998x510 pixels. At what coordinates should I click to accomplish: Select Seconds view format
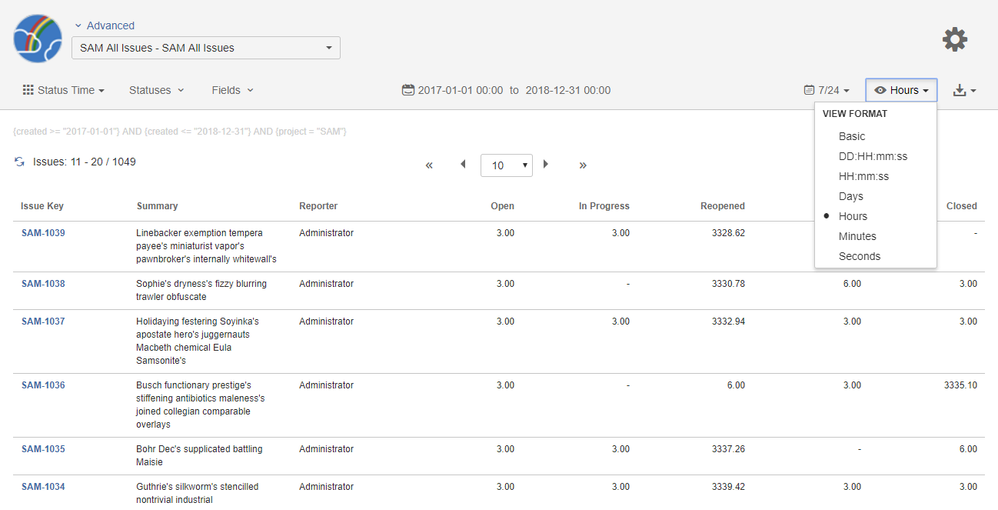point(859,257)
